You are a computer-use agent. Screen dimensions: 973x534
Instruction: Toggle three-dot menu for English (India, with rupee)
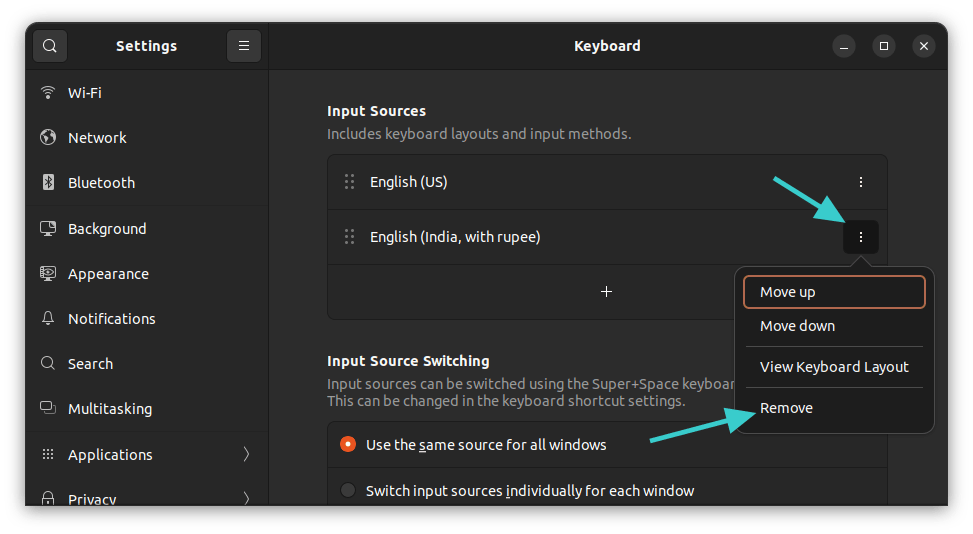pos(861,237)
